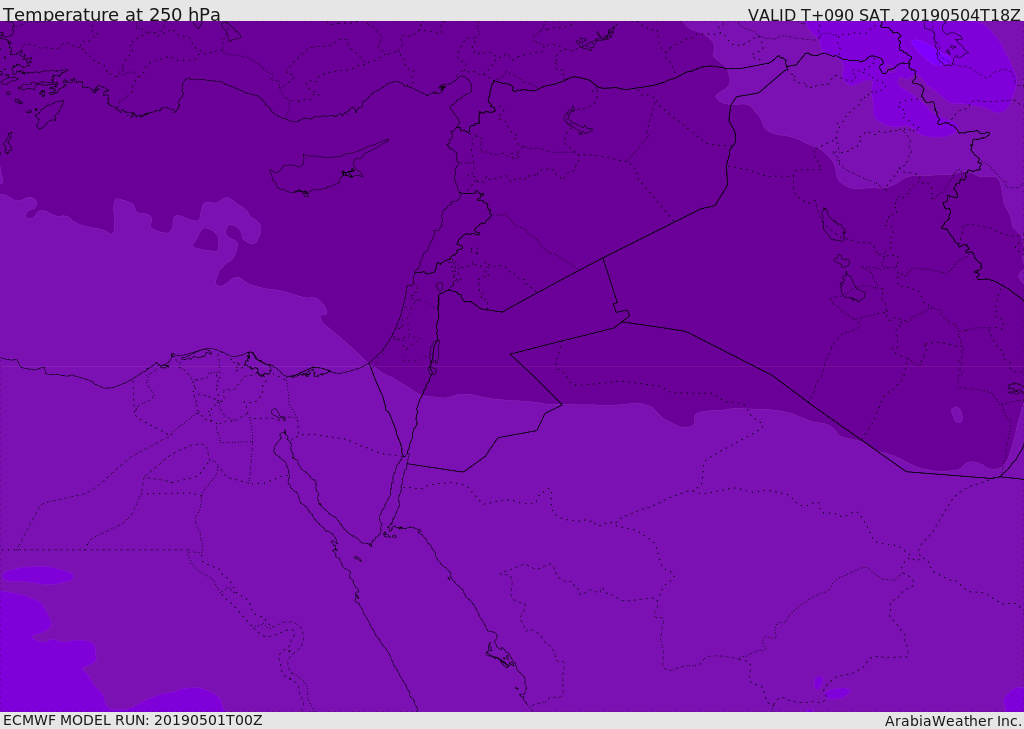Click the 'Temperature at 250 hPa' title
This screenshot has width=1024, height=729.
click(x=112, y=14)
